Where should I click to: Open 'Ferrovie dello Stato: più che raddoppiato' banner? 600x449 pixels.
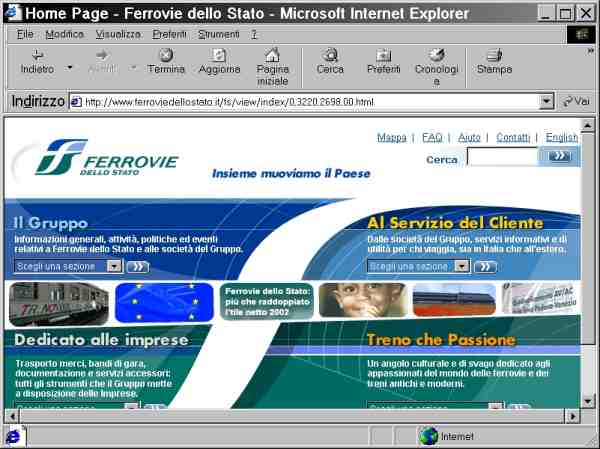point(267,301)
